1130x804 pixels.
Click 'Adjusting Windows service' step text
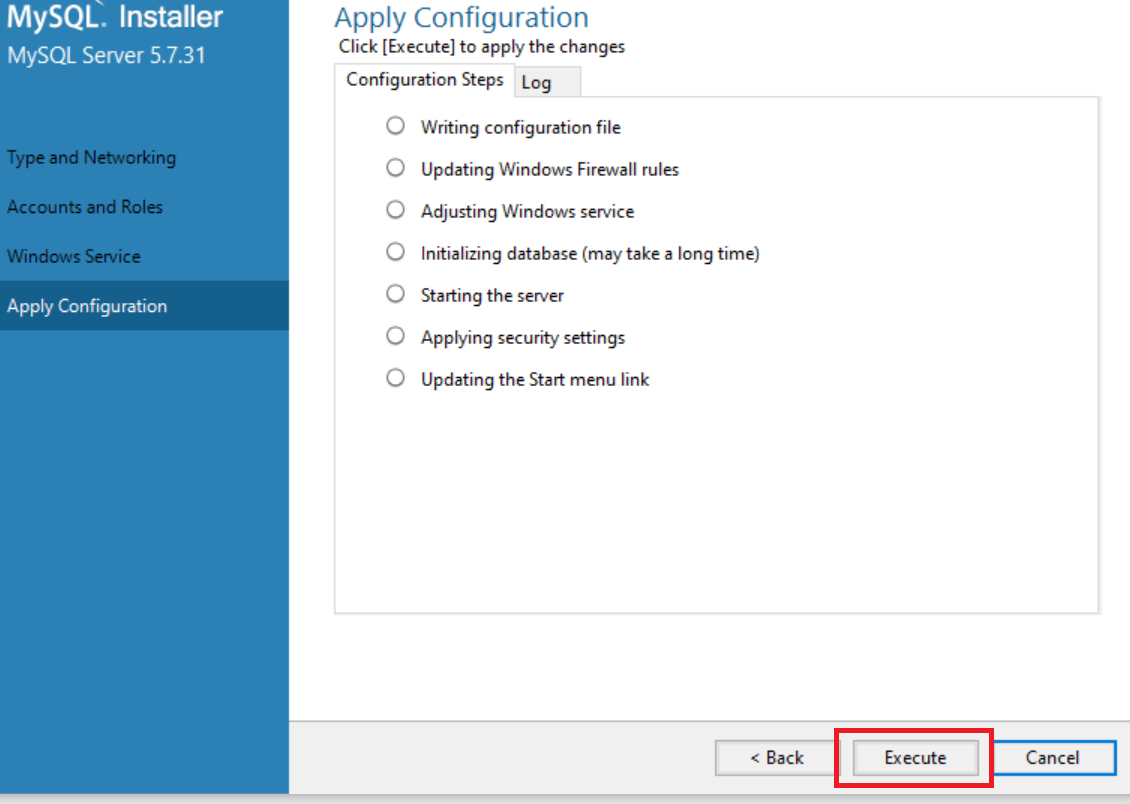[528, 211]
